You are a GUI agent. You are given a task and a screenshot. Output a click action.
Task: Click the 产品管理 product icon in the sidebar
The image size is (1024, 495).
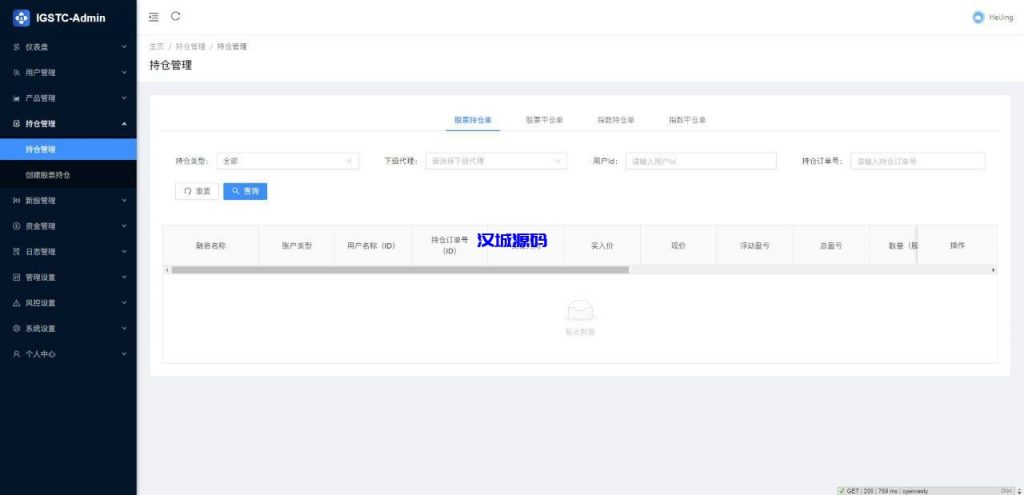(16, 99)
